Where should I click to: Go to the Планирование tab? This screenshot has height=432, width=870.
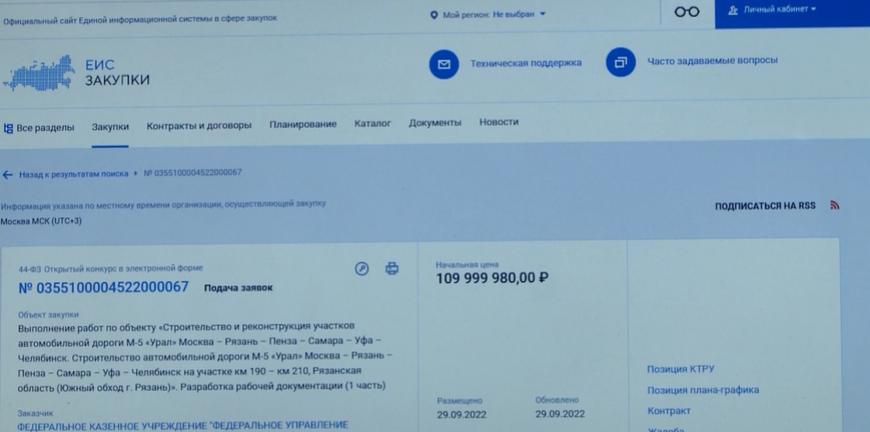coord(303,124)
